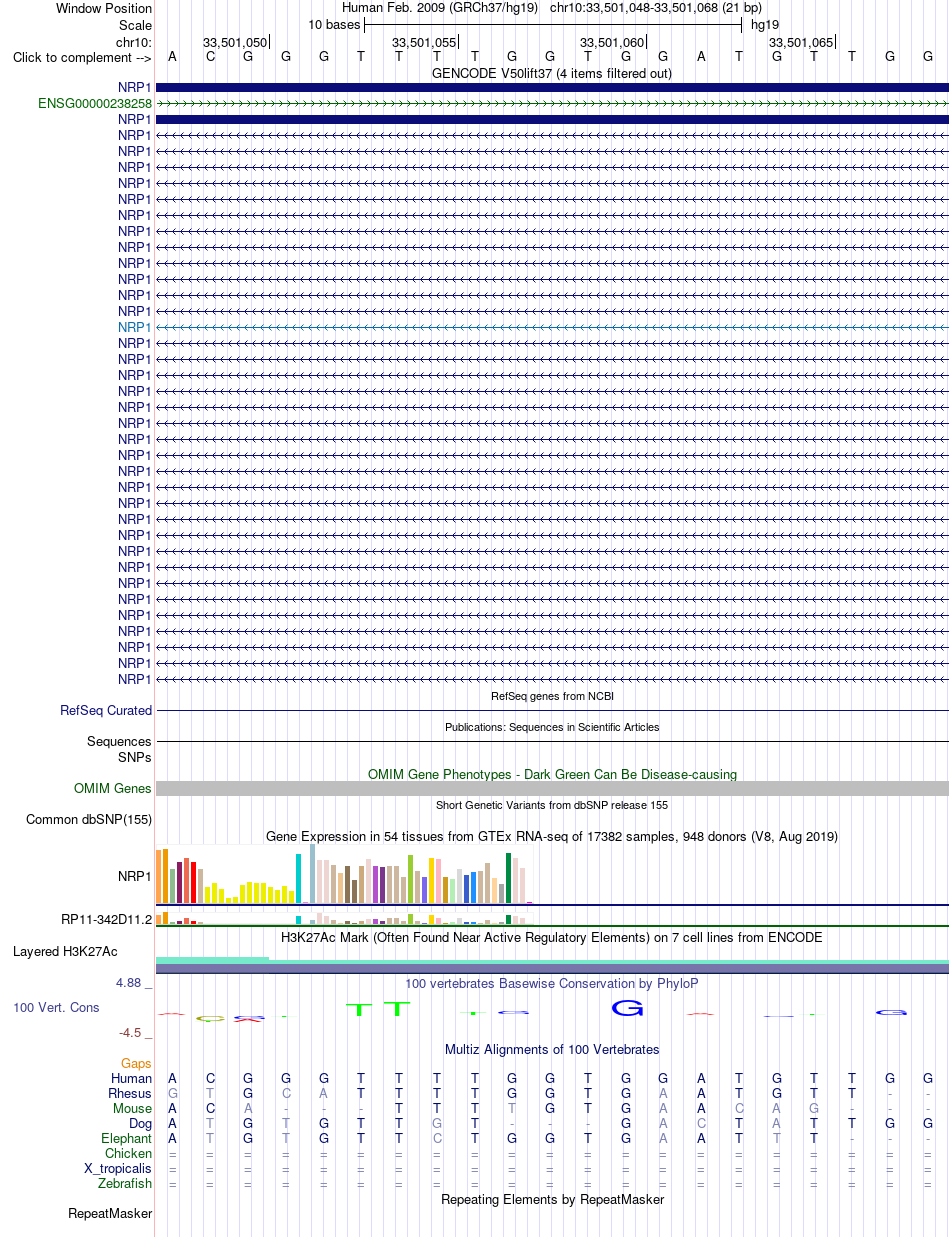Click the 33,501,055 ruler position
The height and width of the screenshot is (1237, 950).
pyautogui.click(x=424, y=42)
